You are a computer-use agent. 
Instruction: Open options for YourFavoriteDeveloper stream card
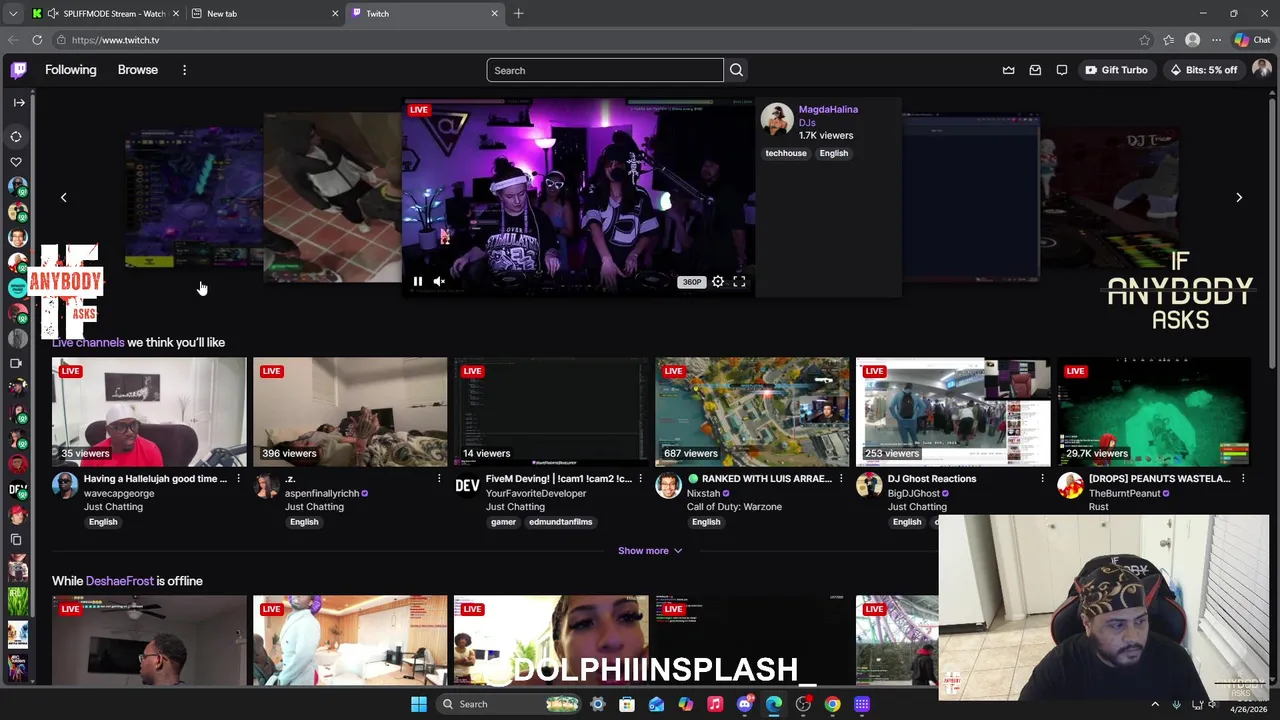640,479
